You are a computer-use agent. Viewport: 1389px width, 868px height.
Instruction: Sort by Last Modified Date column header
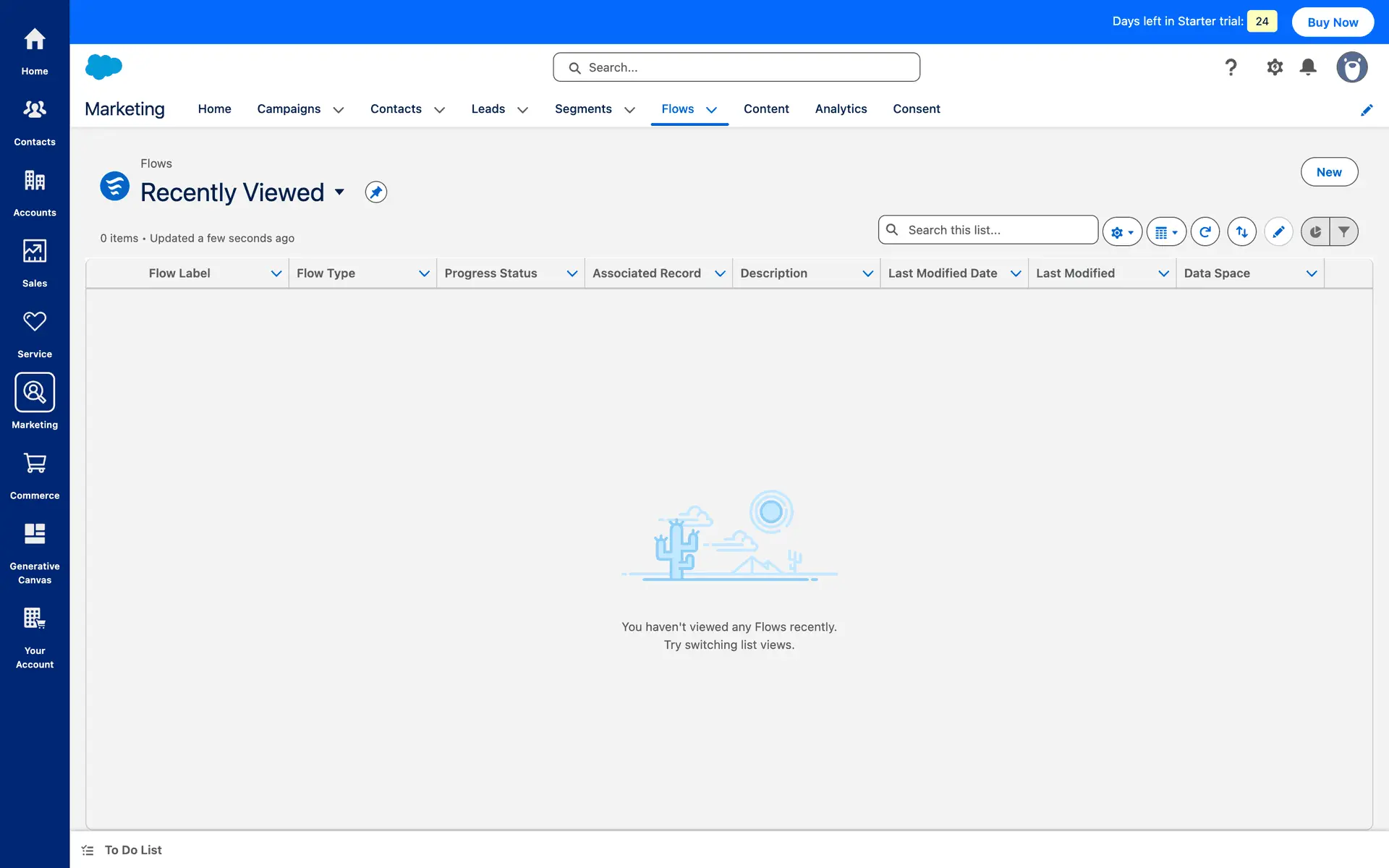click(x=942, y=273)
